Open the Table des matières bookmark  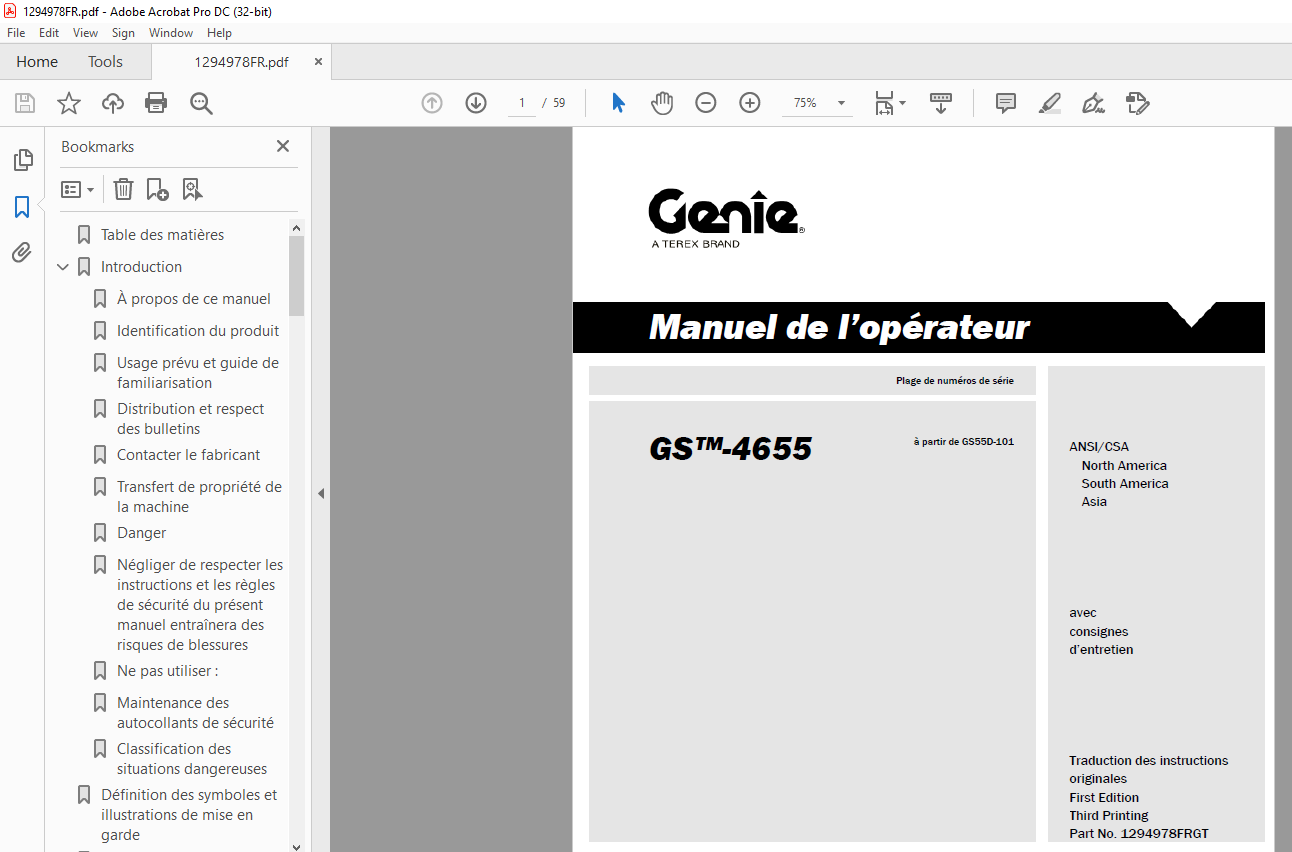point(162,235)
